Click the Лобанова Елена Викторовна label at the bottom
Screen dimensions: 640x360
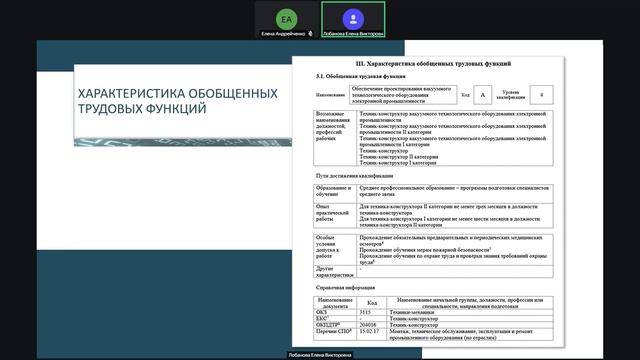[x=320, y=355]
